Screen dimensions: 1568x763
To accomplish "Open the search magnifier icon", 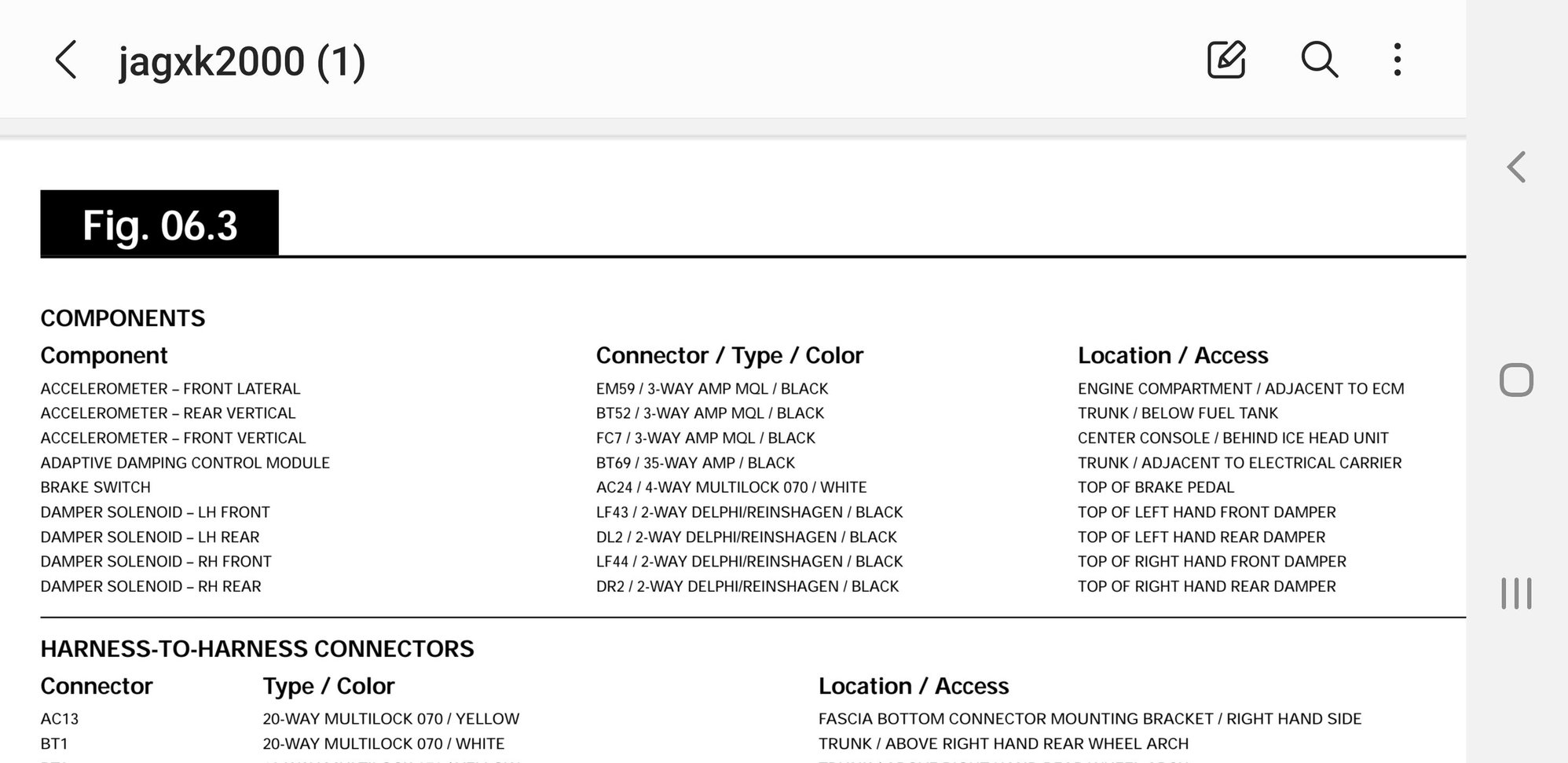I will tap(1319, 60).
